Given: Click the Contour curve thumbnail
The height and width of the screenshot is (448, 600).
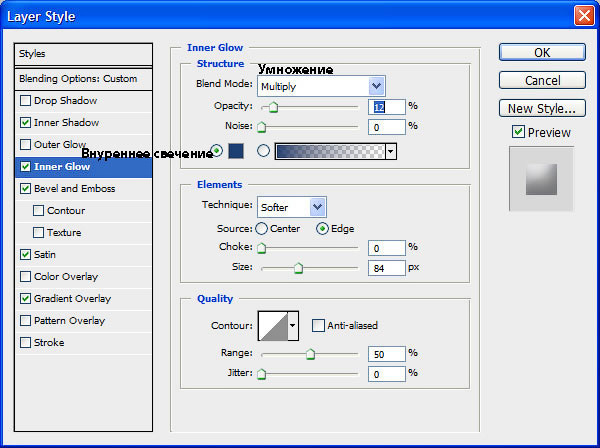Looking at the screenshot, I should pyautogui.click(x=273, y=326).
